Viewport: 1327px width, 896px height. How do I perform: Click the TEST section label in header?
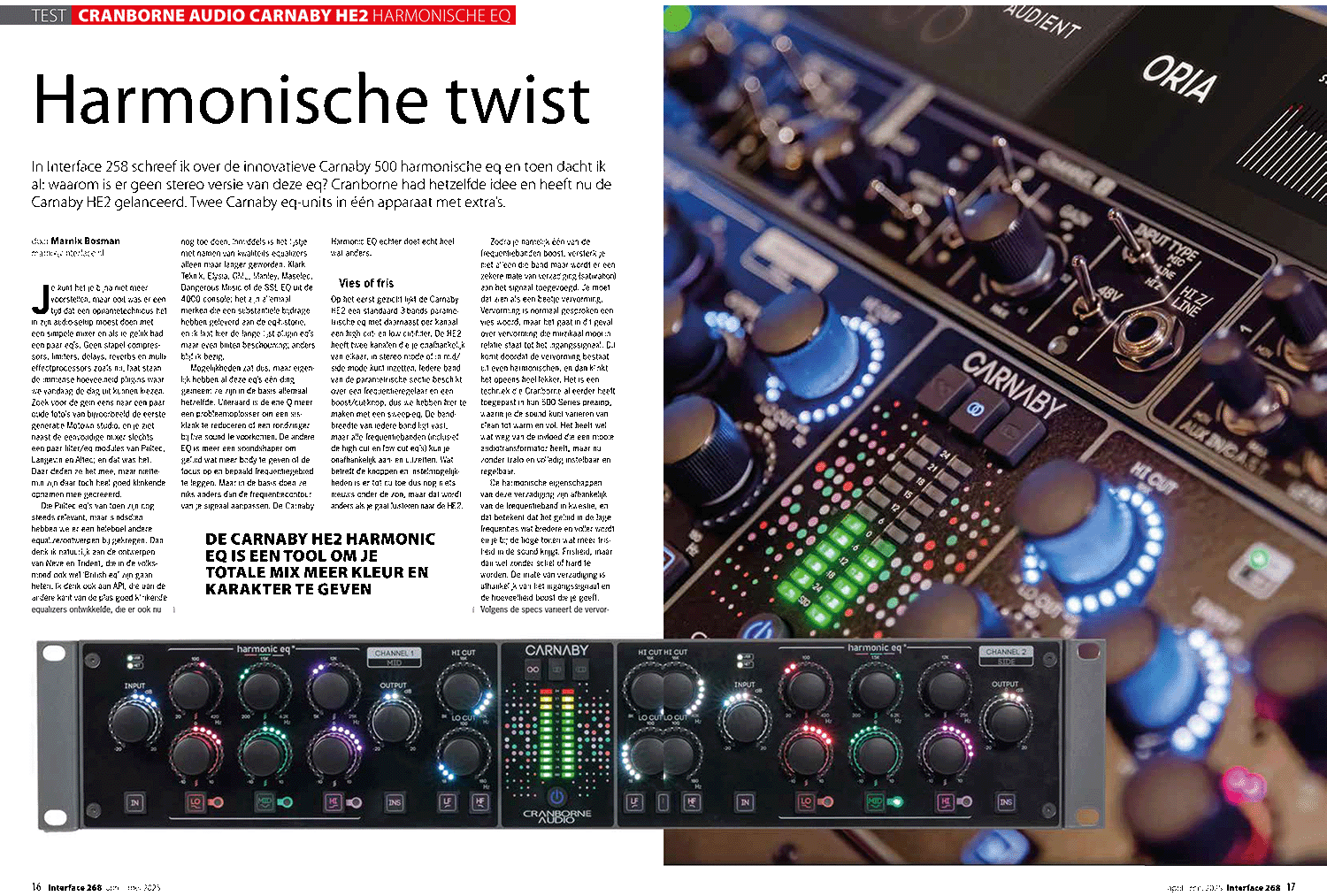point(49,15)
